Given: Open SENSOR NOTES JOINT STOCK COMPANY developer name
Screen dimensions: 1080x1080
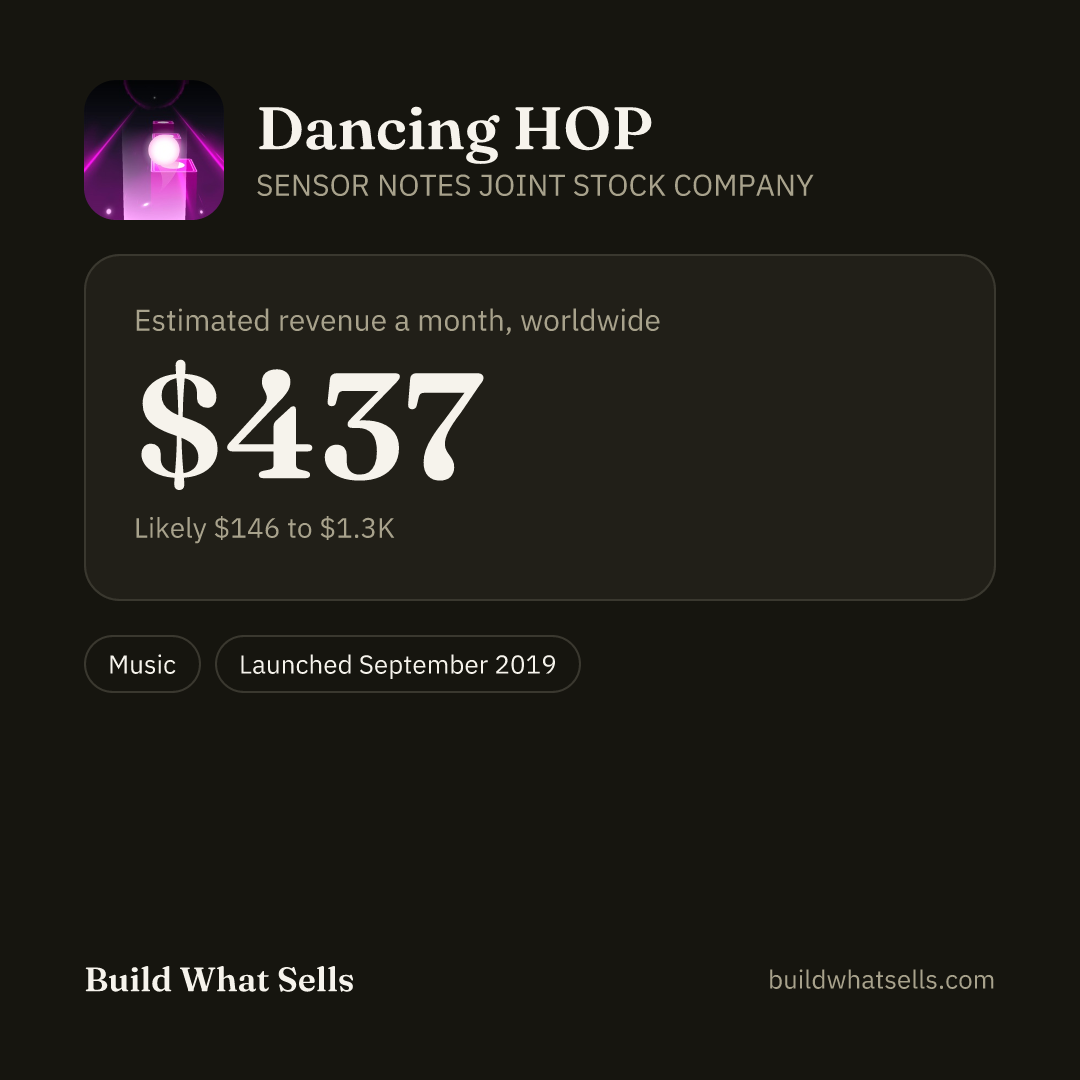Looking at the screenshot, I should coord(535,186).
